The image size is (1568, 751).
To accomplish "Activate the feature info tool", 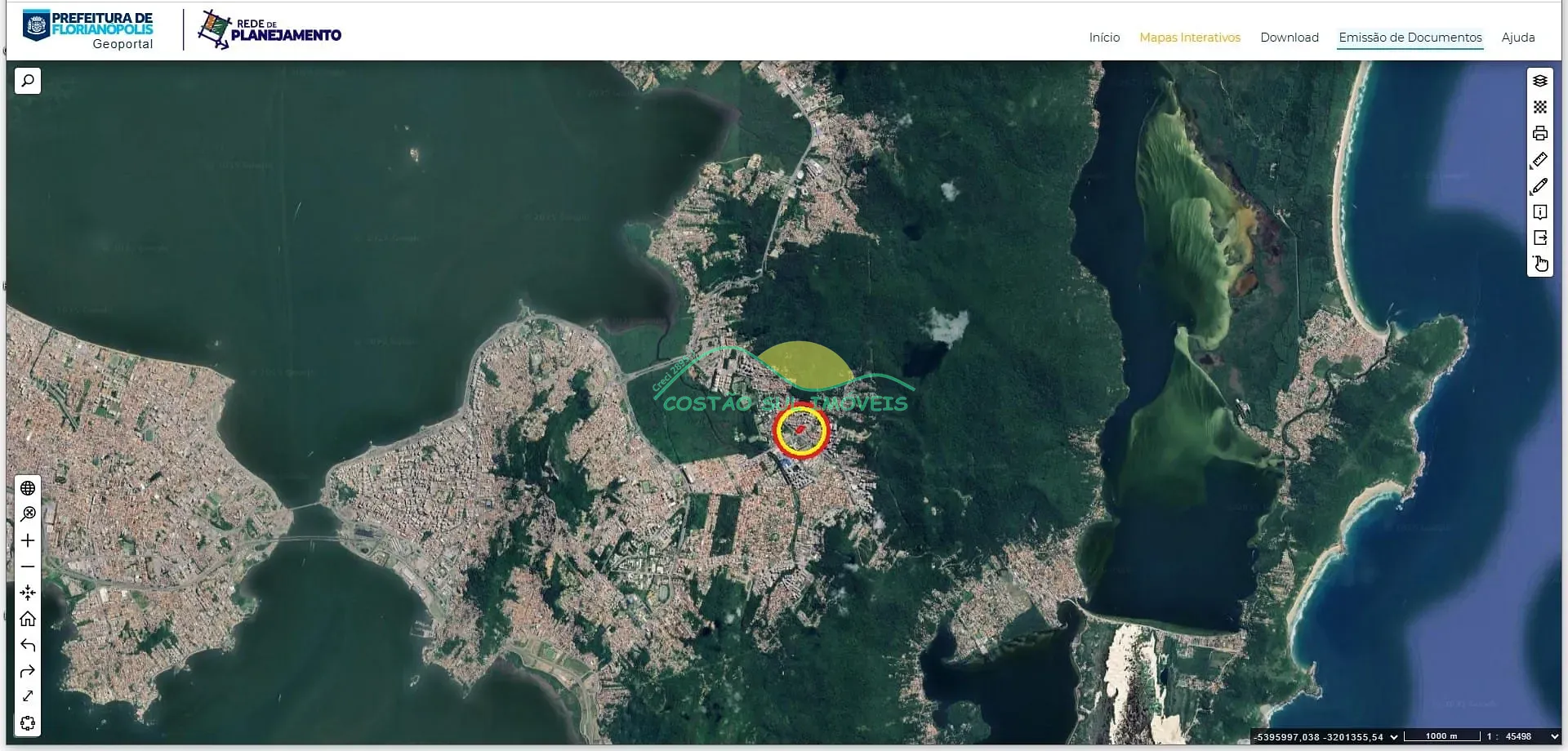I will click(1539, 212).
